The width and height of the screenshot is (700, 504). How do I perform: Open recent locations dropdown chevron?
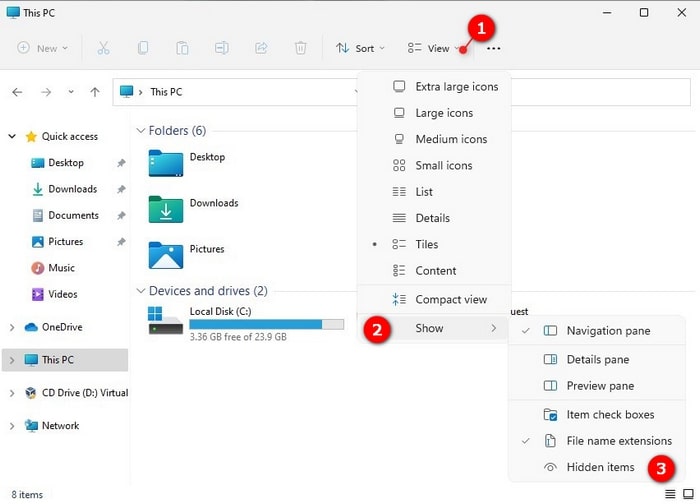click(71, 92)
